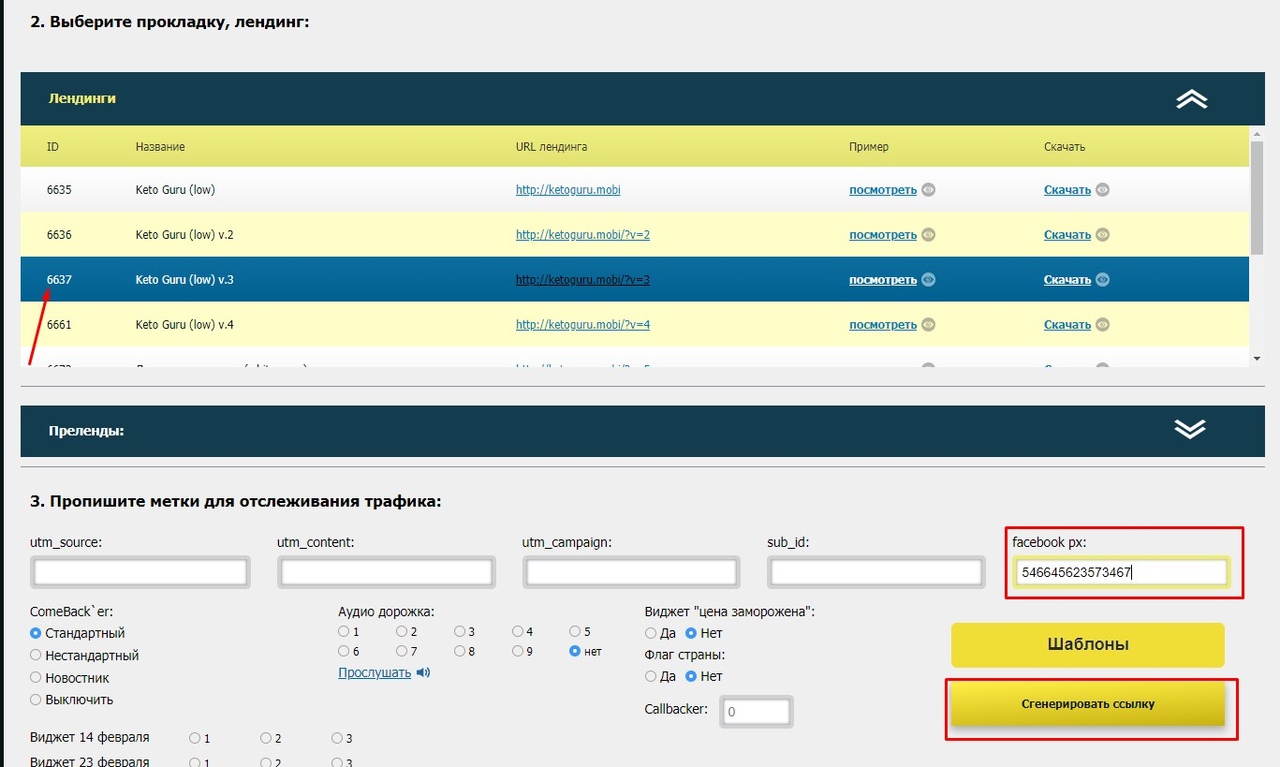Screen dimensions: 1280x767
Task: Click the eye icon beside посмотреть in row 6635
Action: click(928, 190)
